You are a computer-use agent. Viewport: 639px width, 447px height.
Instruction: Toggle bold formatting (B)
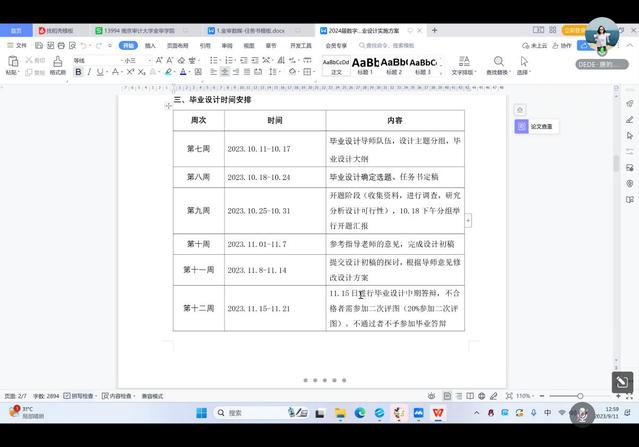tap(78, 72)
